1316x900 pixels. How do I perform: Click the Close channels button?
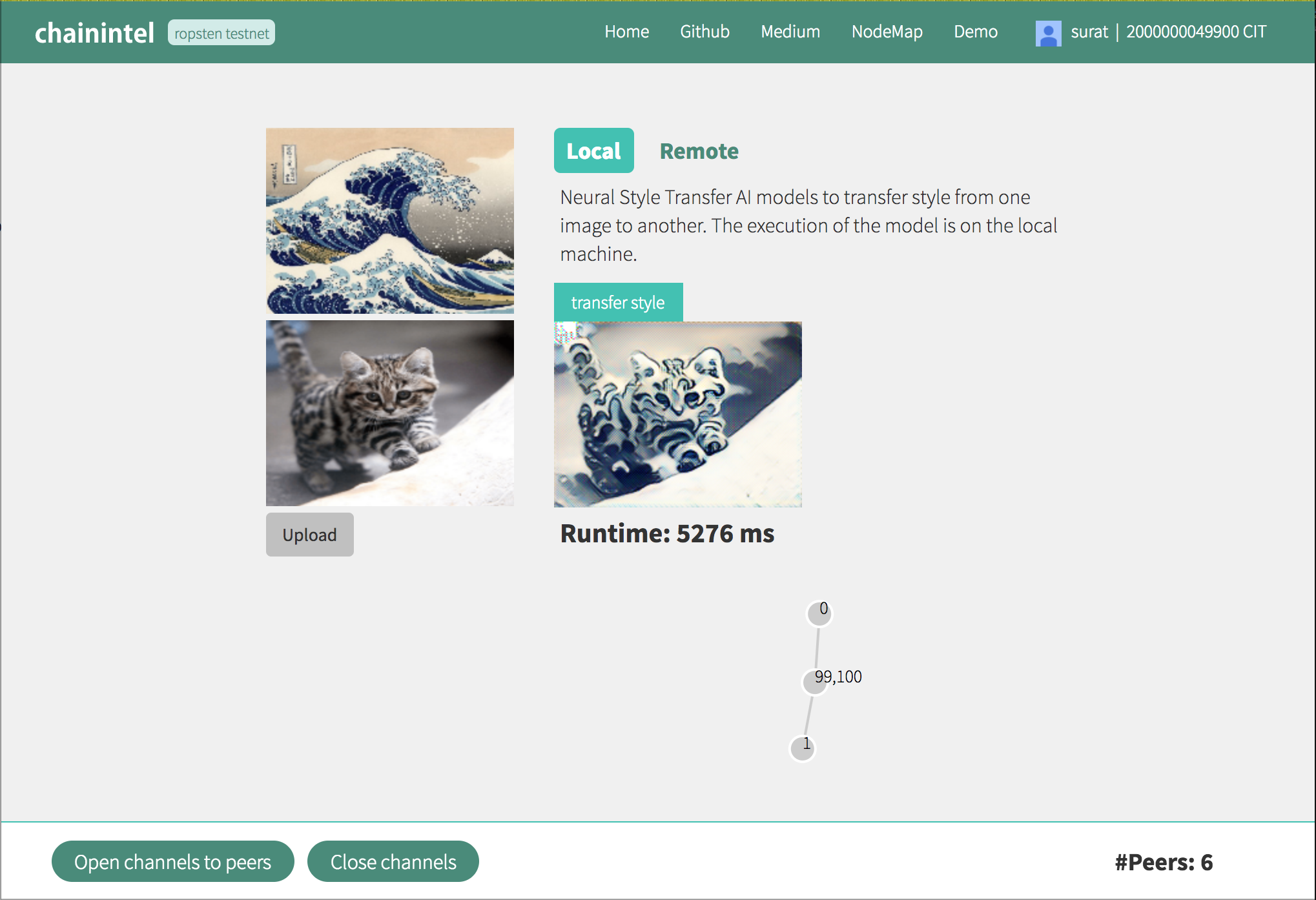[393, 861]
